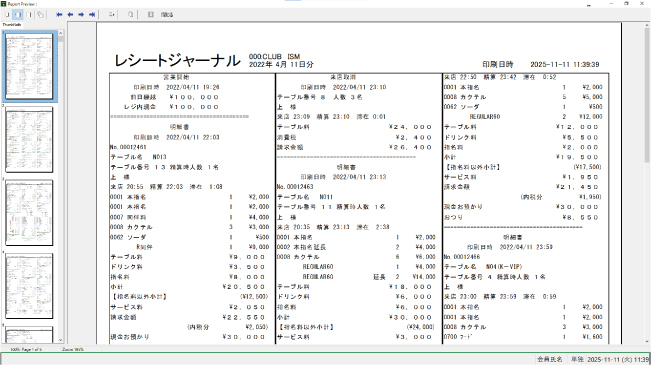
Task: Go to previous page with the left arrow
Action: 70,15
